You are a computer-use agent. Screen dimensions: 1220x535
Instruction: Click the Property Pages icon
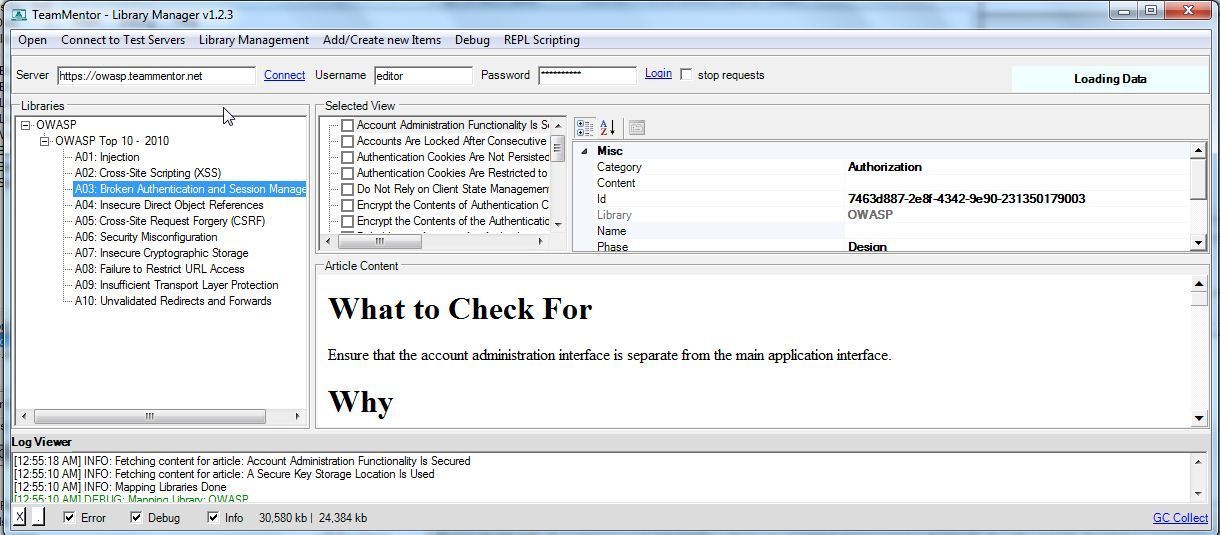pos(637,128)
